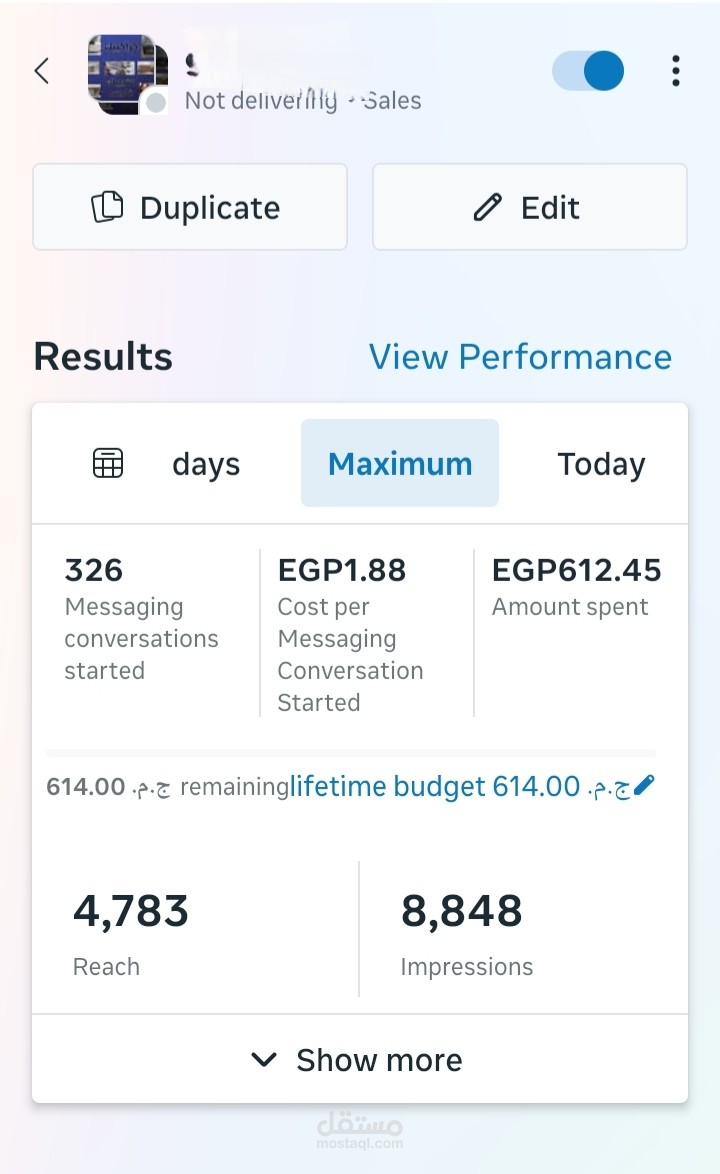
Task: Click the lifetime budget 614.00 link
Action: (x=435, y=787)
